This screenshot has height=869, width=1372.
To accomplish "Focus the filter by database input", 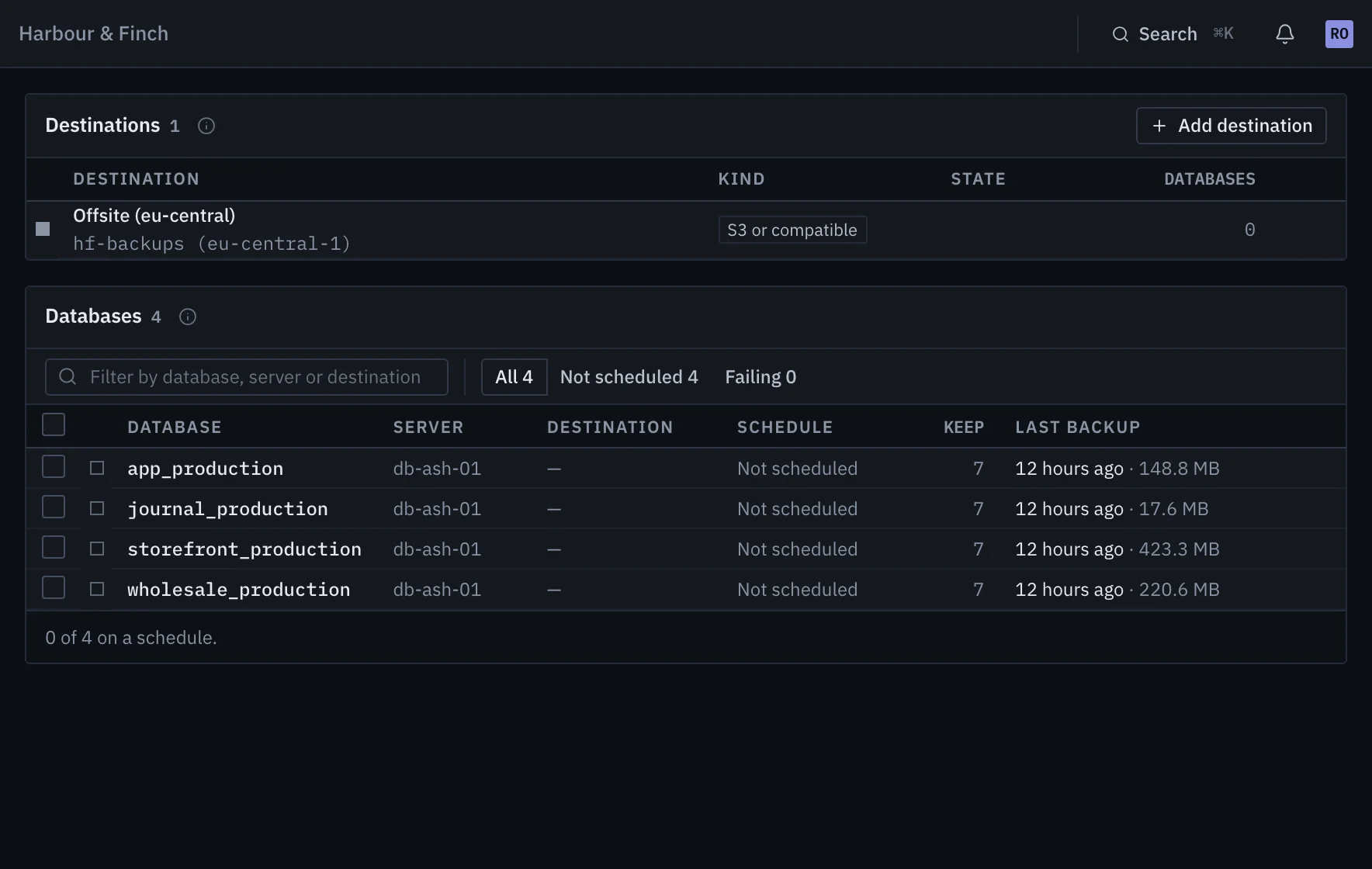I will 247,377.
